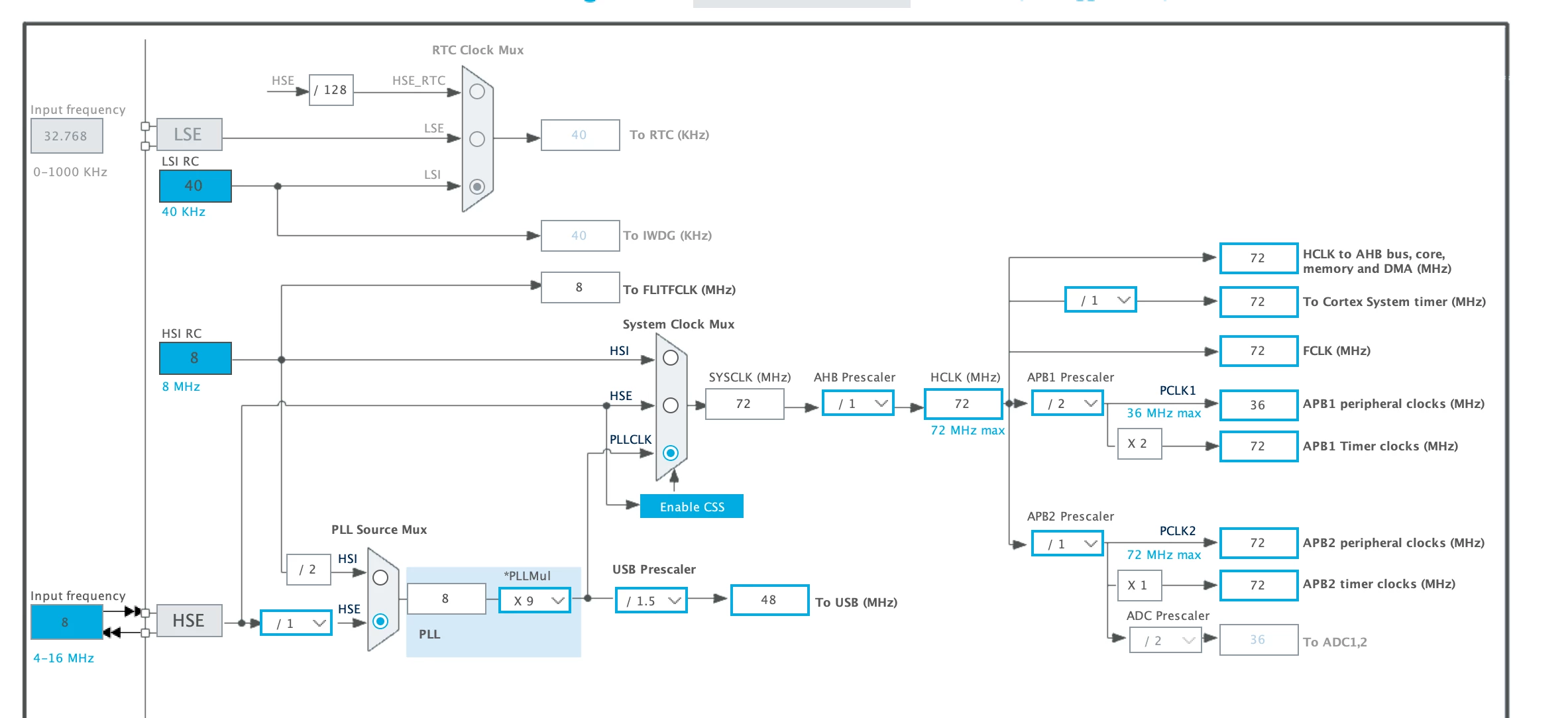Choose PLLCLK in System Clock Mux
Viewport: 1568px width, 718px height.
tap(671, 453)
